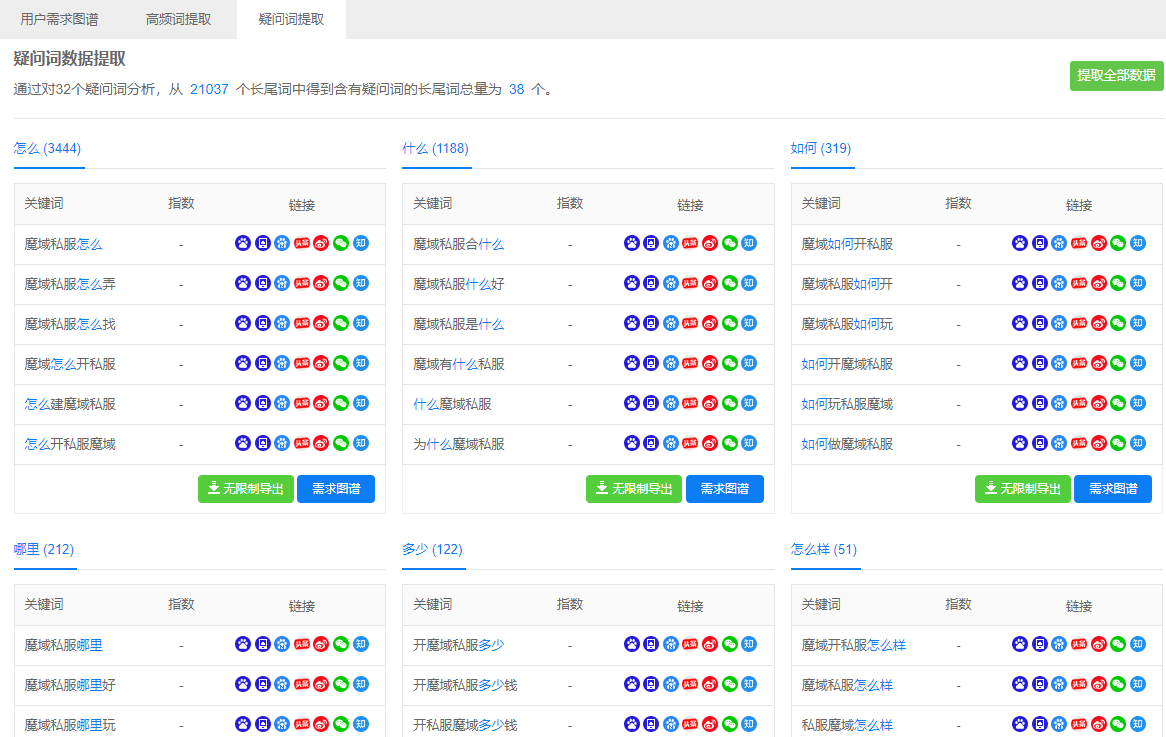Screen dimensions: 1166x737
Task: Open Weibo icon for 魔域私服如何玩 row
Action: [x=1098, y=324]
